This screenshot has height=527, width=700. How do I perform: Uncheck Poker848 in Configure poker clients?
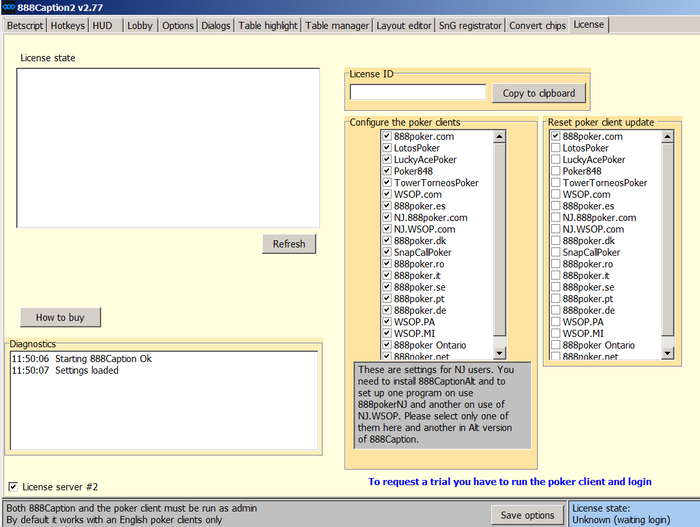click(x=387, y=171)
